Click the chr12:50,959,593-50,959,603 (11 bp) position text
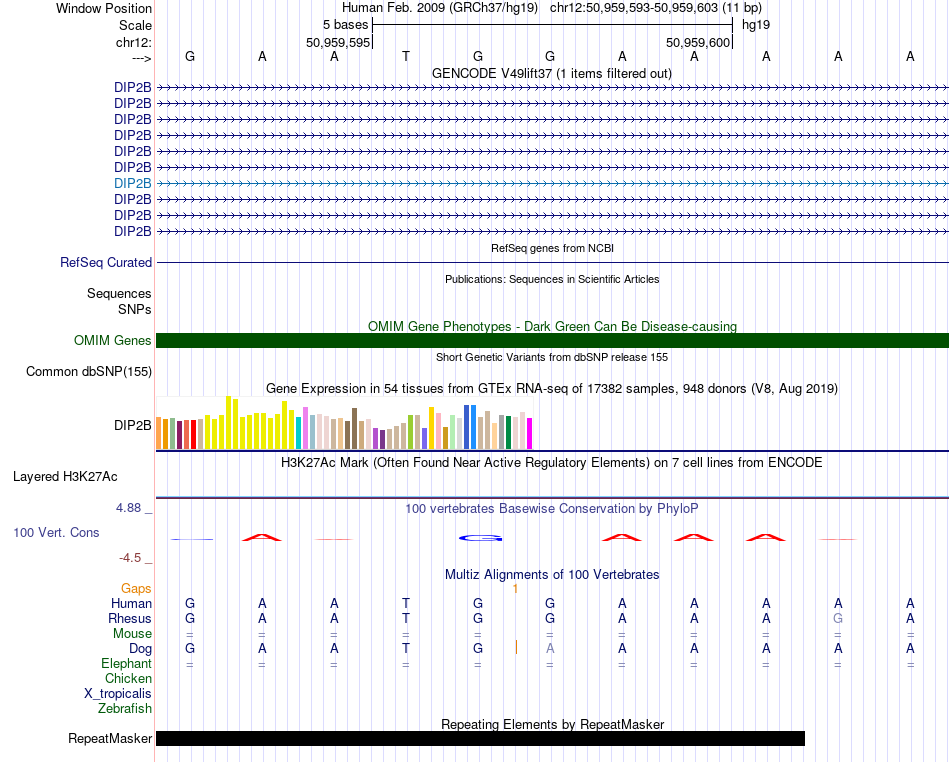This screenshot has height=762, width=950. (656, 8)
